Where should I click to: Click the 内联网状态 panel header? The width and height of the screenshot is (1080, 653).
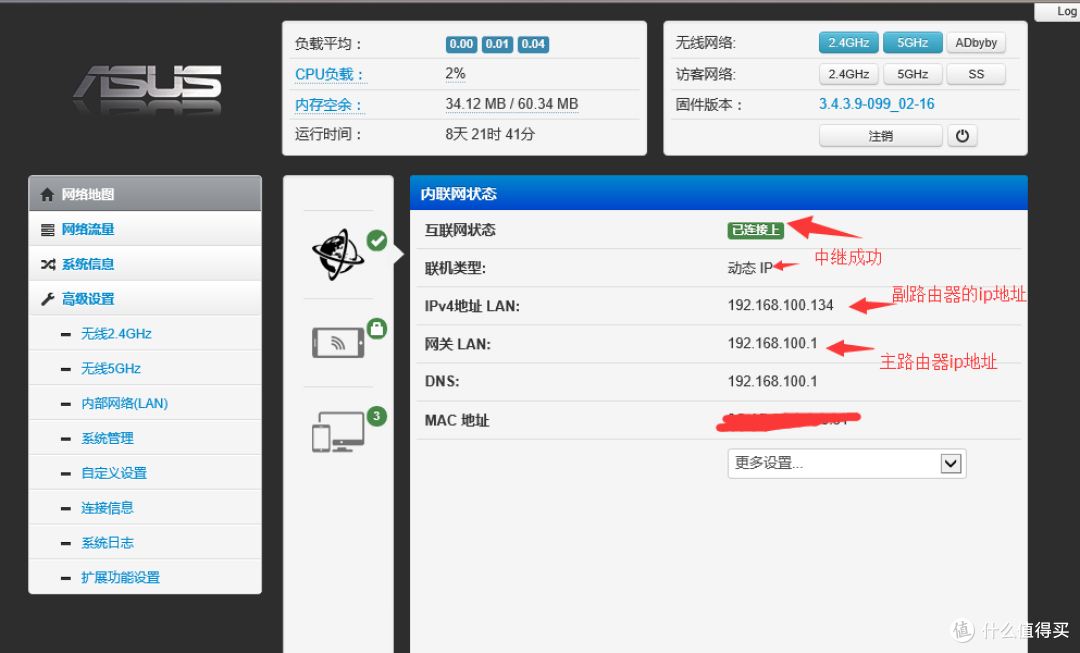point(718,194)
